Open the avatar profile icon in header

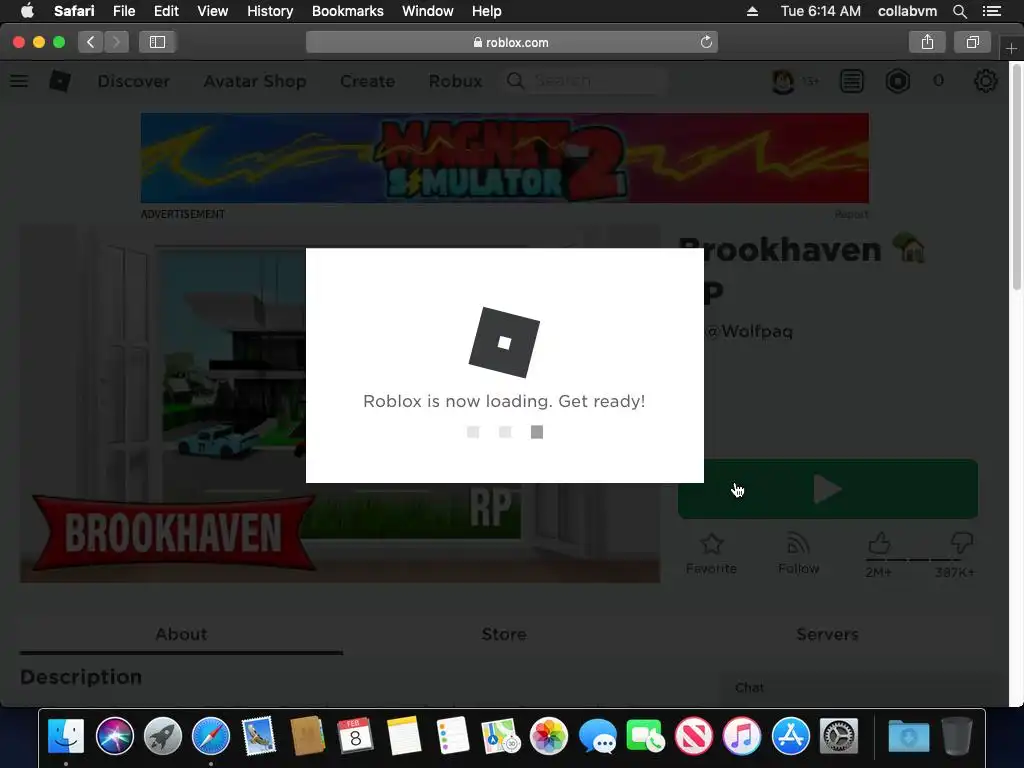coord(783,81)
